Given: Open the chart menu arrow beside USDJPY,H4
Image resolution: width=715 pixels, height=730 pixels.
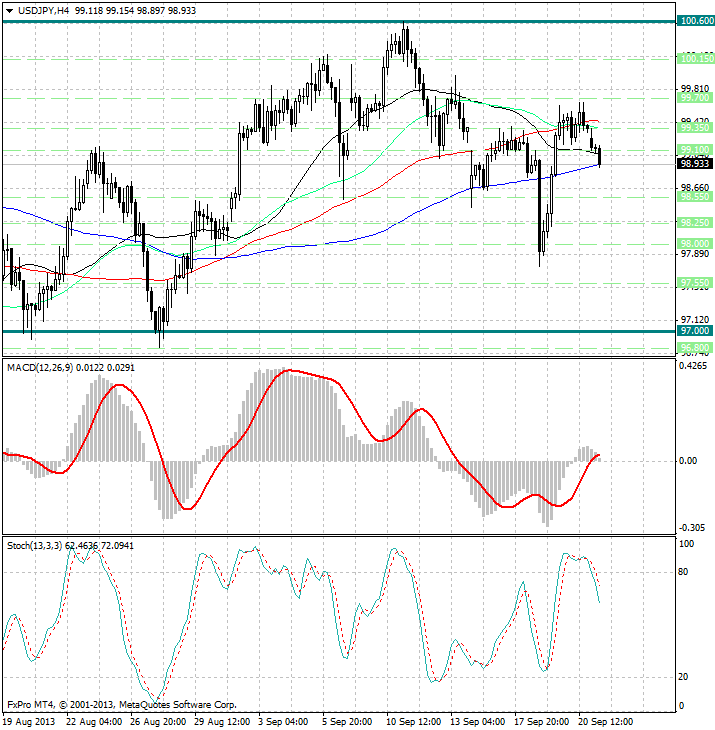Looking at the screenshot, I should (9, 11).
